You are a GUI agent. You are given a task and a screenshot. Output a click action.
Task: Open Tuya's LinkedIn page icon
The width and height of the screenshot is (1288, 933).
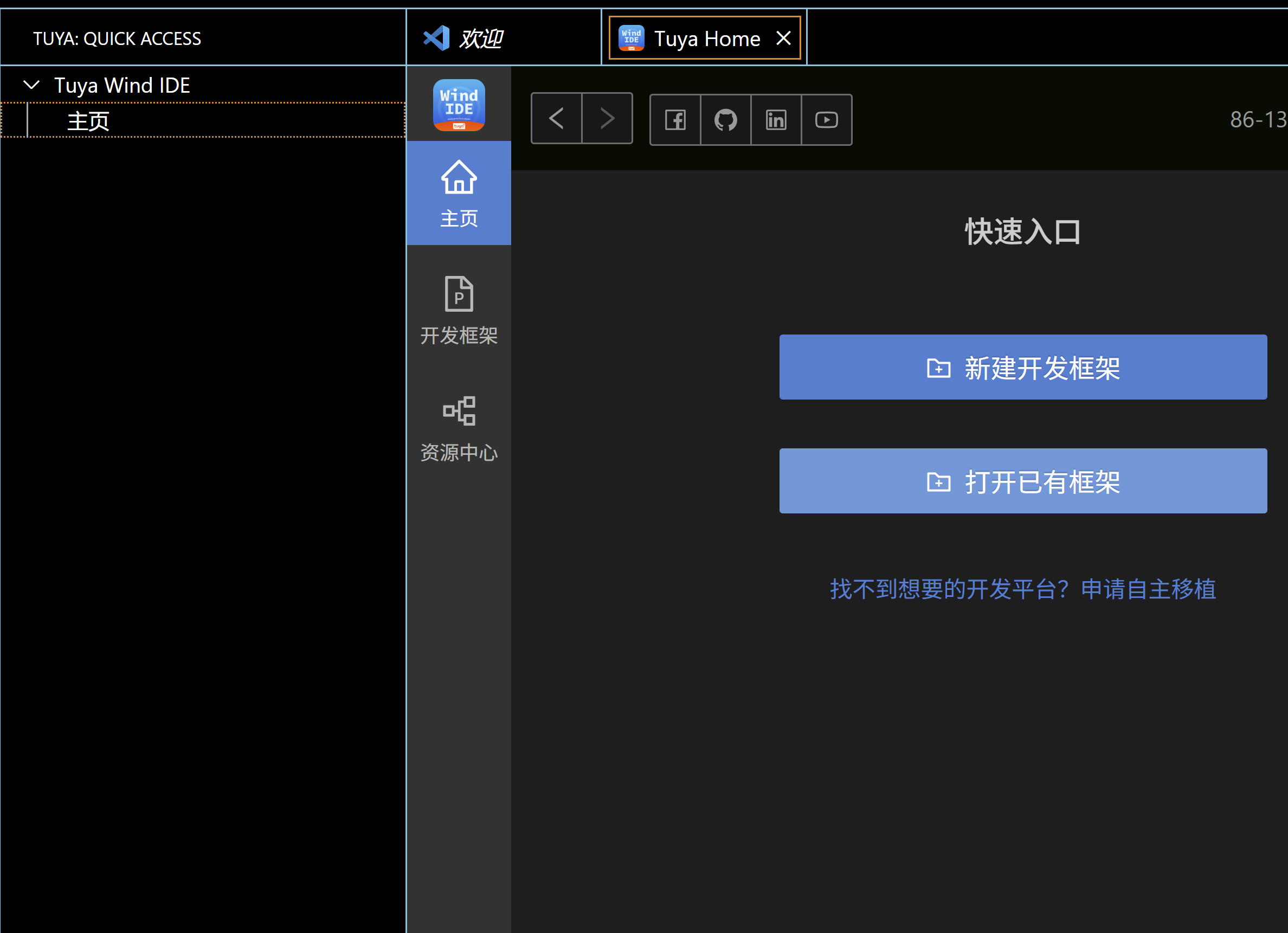coord(776,120)
